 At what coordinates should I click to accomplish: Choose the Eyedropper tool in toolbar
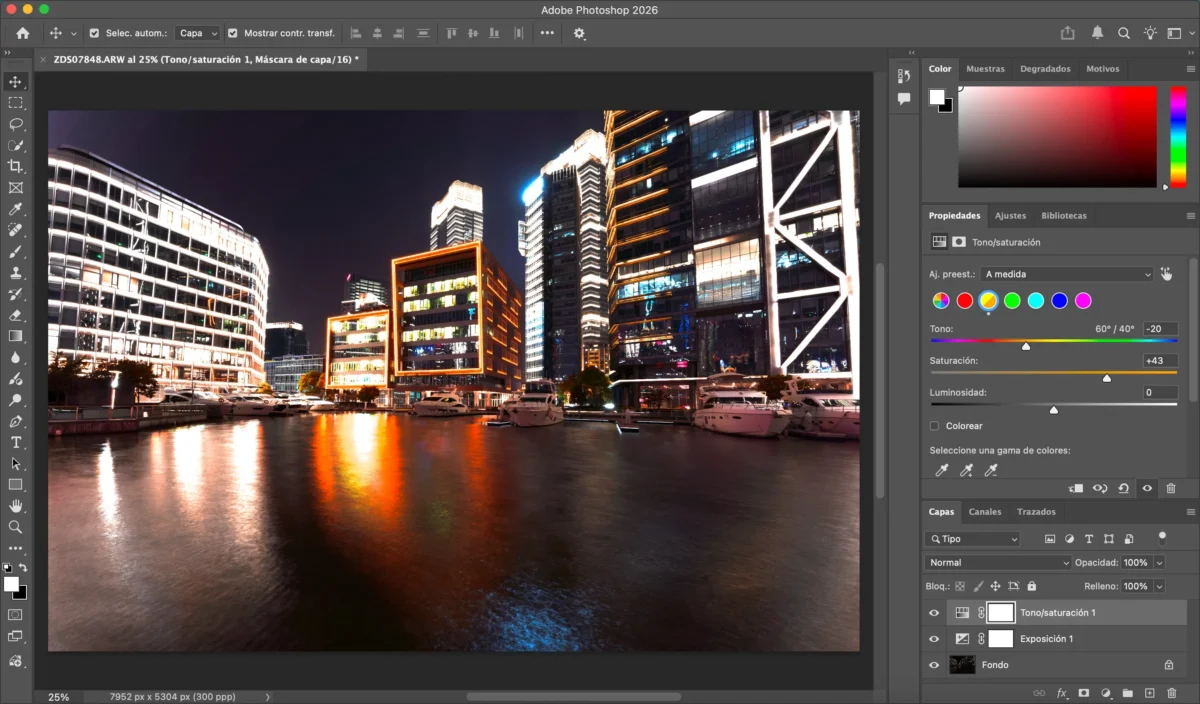15,209
